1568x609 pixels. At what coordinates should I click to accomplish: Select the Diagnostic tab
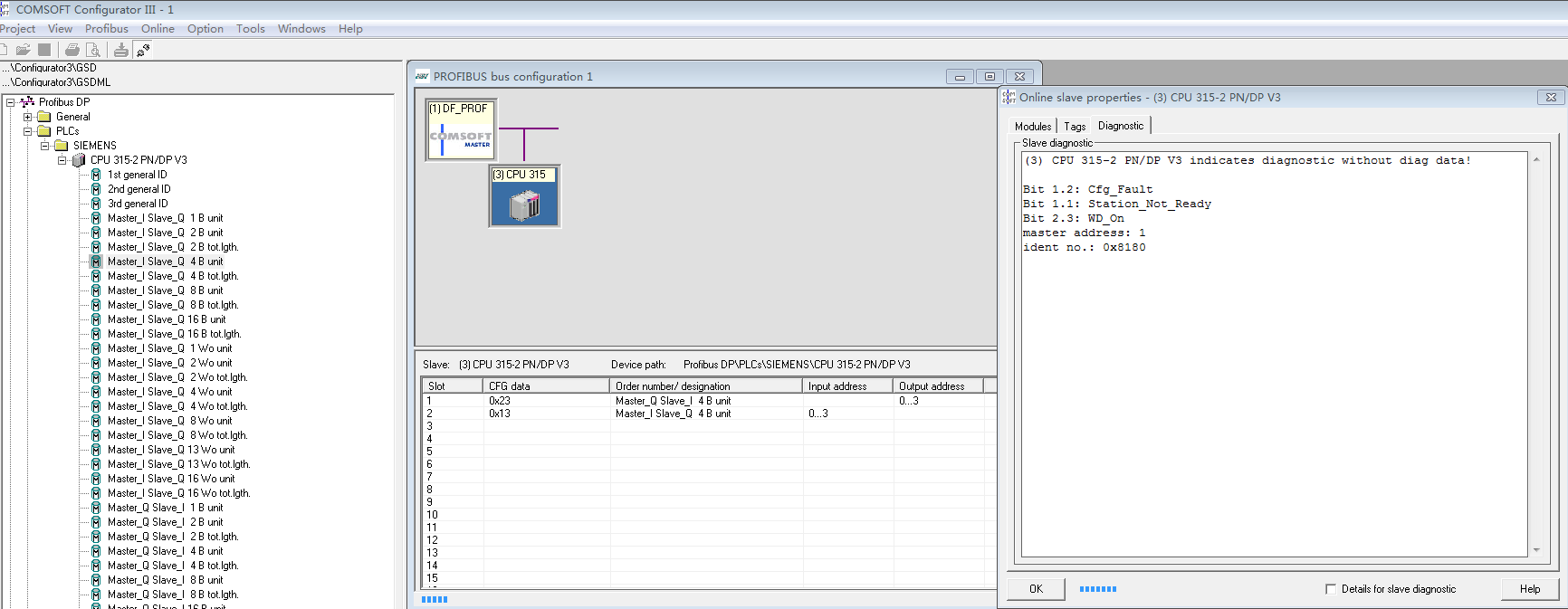click(1121, 126)
